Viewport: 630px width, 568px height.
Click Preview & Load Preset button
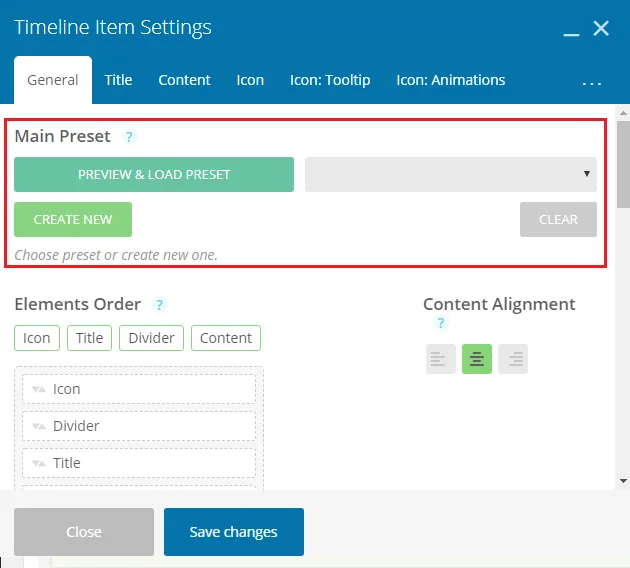(154, 174)
